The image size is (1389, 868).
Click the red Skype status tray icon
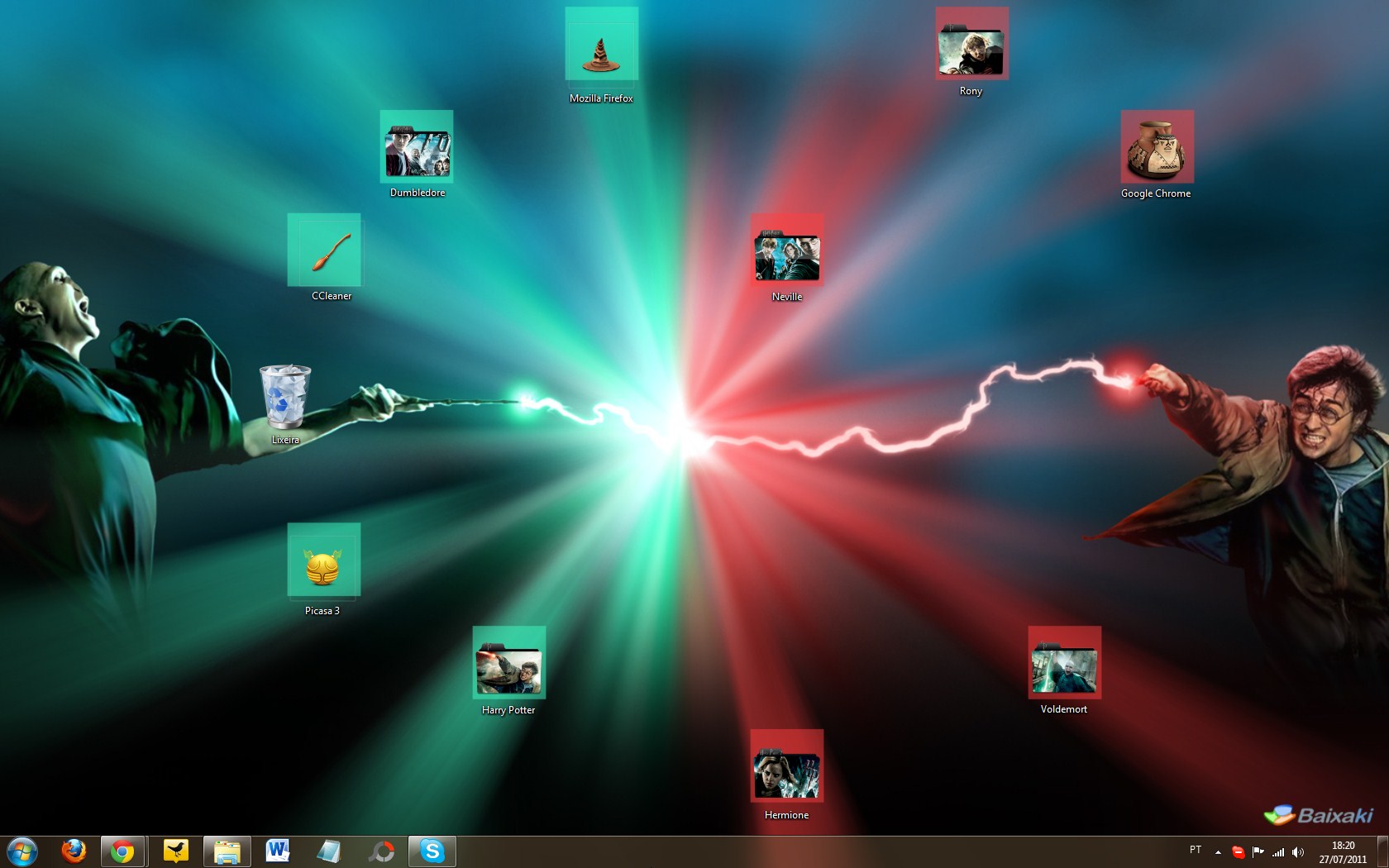tap(1238, 851)
